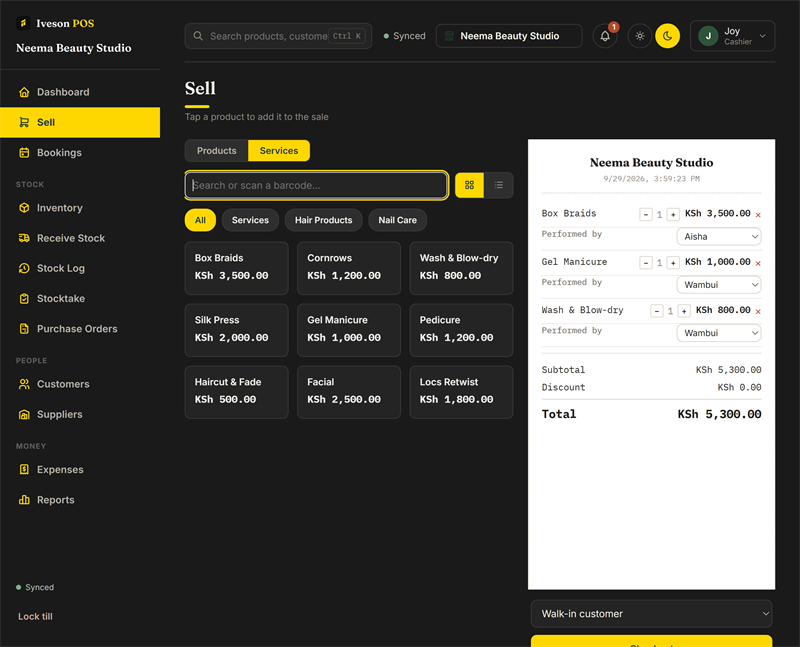Decrease Wash & Blow-dry quantity in receipt
Viewport: 800px width, 647px height.
pyautogui.click(x=657, y=311)
